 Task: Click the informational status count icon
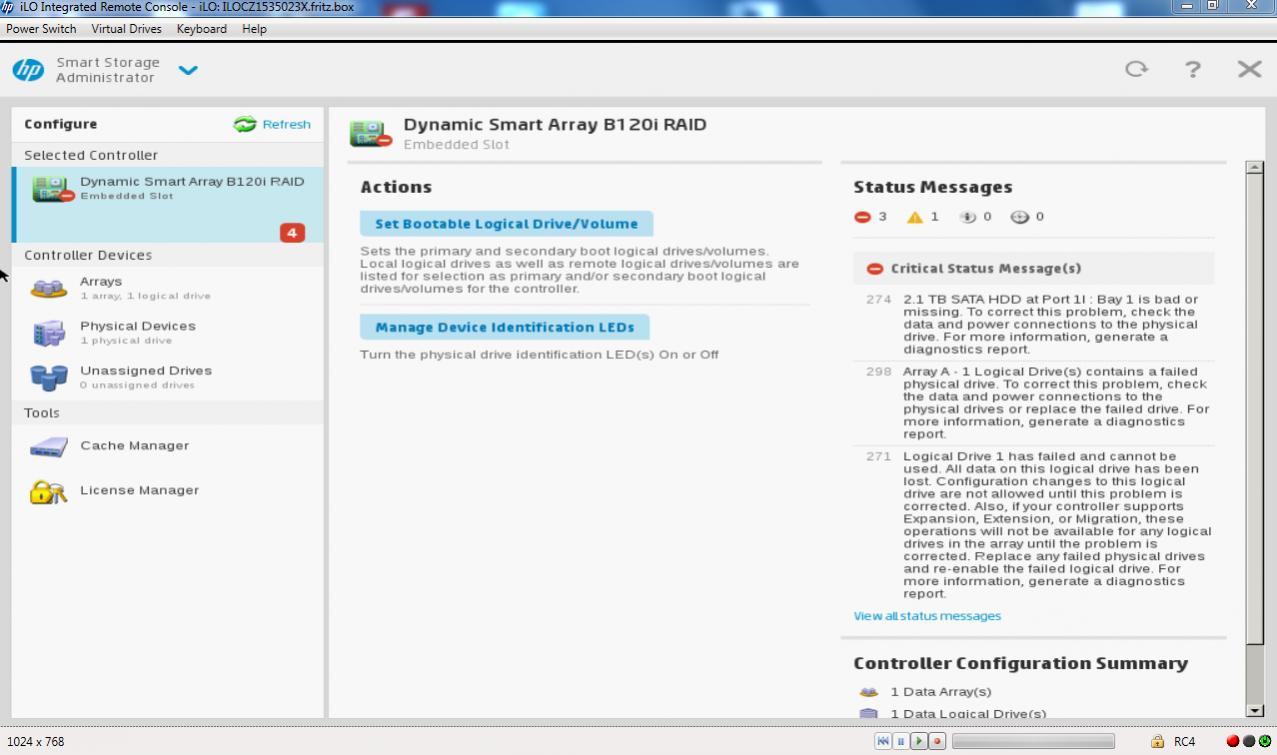[x=967, y=217]
